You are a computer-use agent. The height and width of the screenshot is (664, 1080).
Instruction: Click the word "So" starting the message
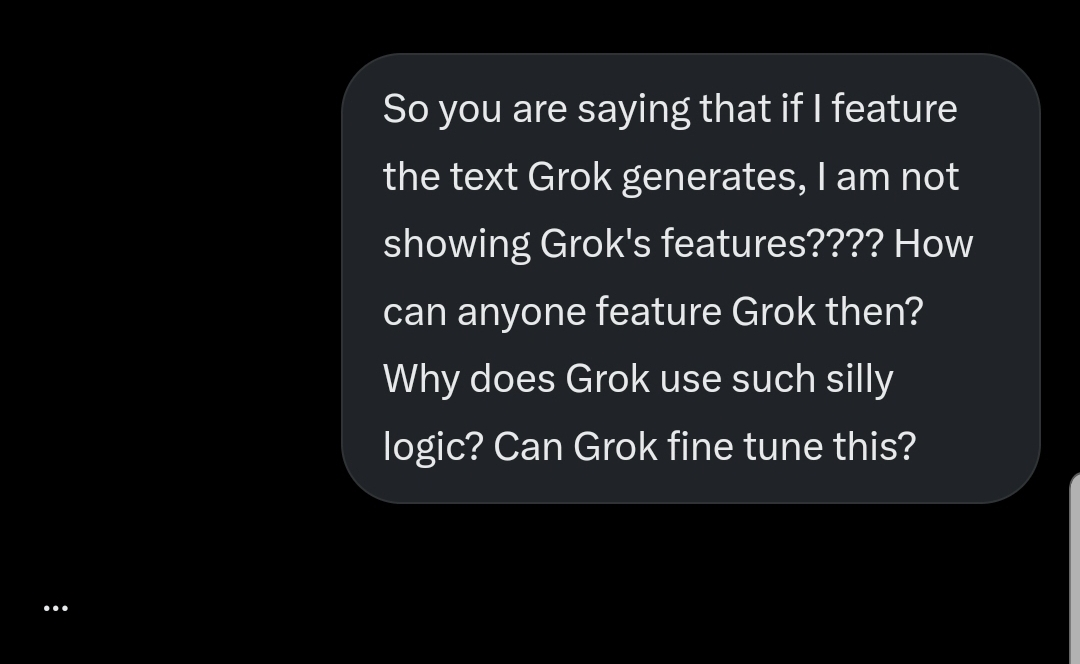point(406,109)
